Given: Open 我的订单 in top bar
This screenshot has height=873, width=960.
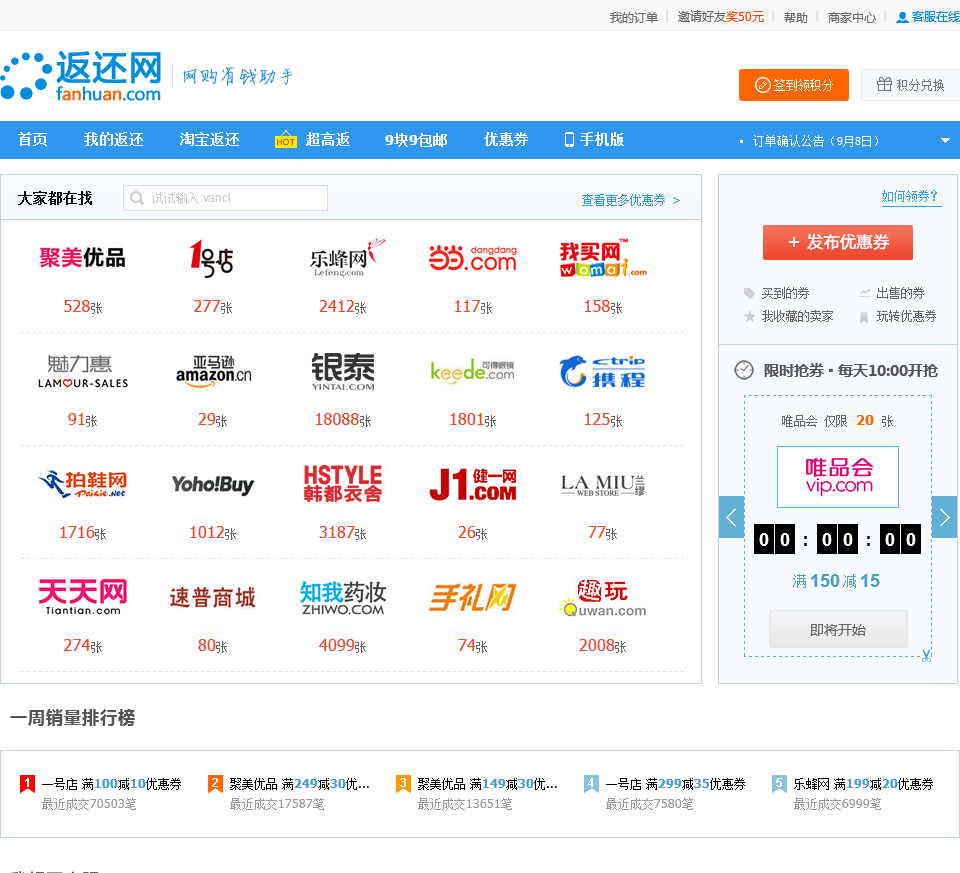Looking at the screenshot, I should coord(633,17).
